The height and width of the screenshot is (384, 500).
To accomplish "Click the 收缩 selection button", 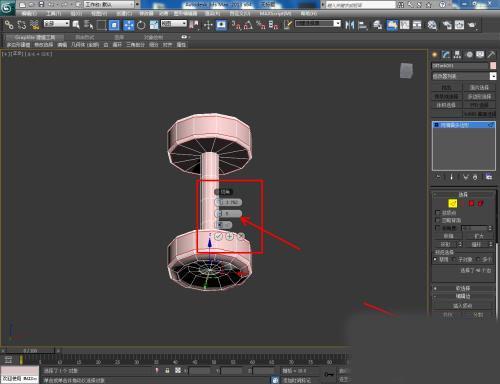I will 448,236.
